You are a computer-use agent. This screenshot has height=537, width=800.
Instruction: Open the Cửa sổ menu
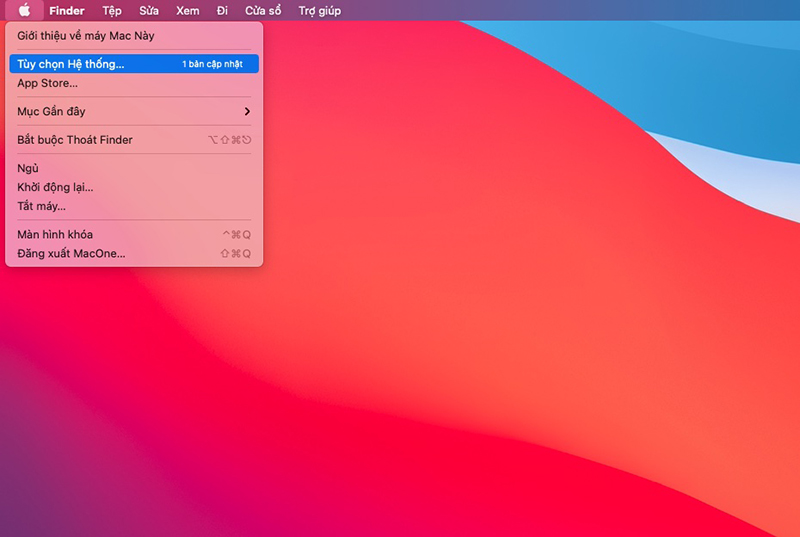(263, 11)
